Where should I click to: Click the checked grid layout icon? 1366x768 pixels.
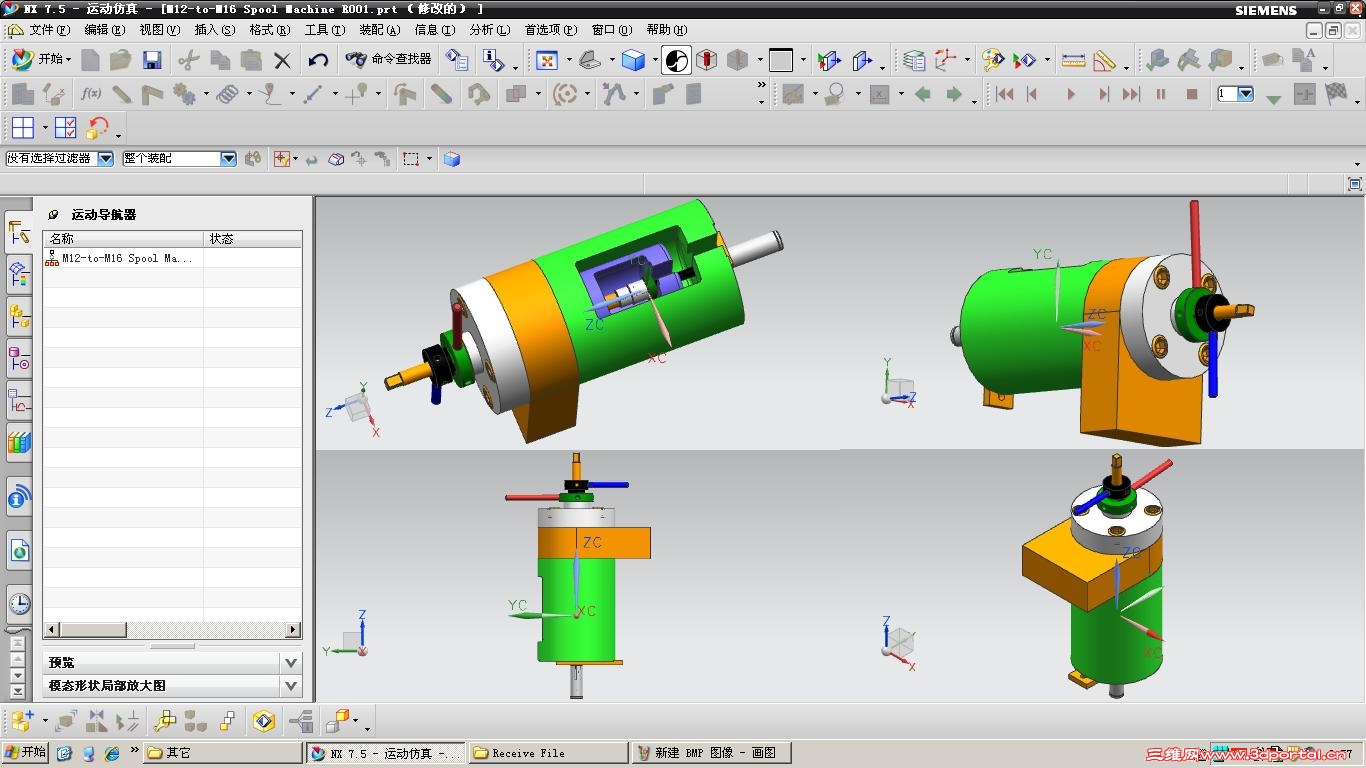[x=66, y=128]
